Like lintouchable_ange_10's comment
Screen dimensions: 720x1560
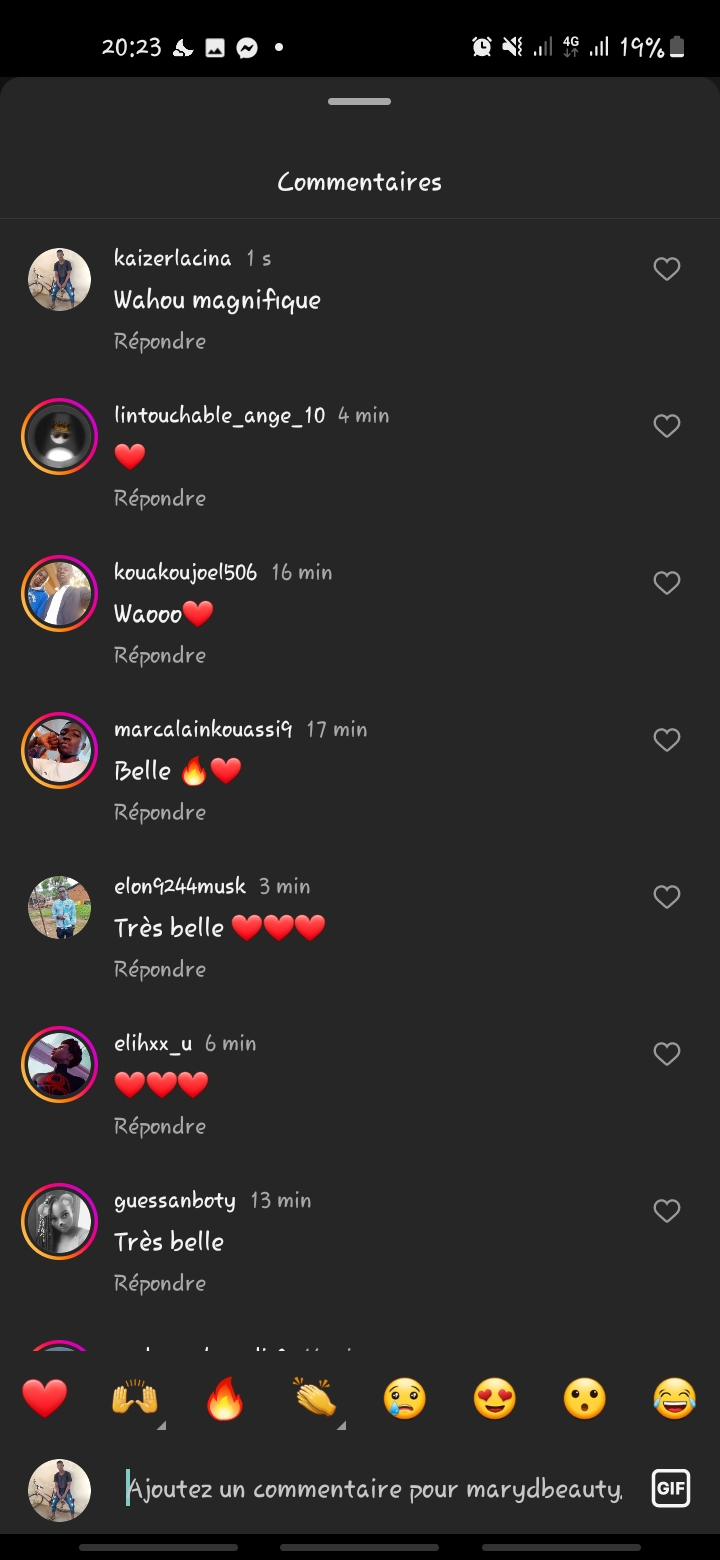point(666,426)
